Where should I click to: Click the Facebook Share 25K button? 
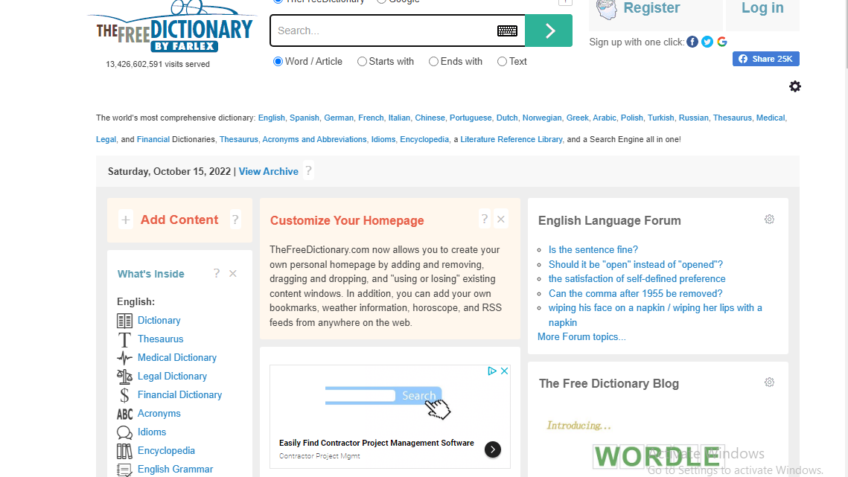[766, 59]
